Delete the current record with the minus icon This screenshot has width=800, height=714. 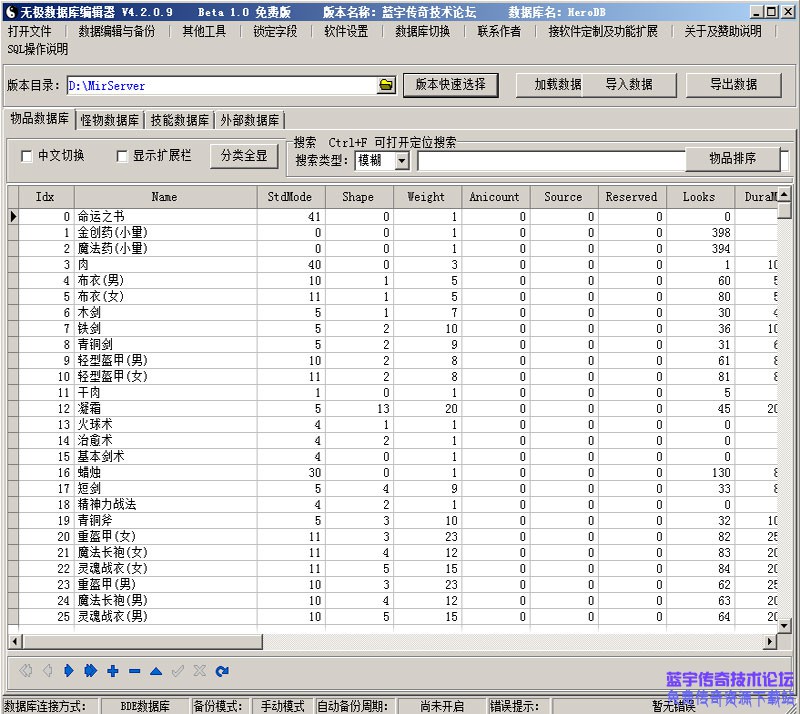click(134, 671)
